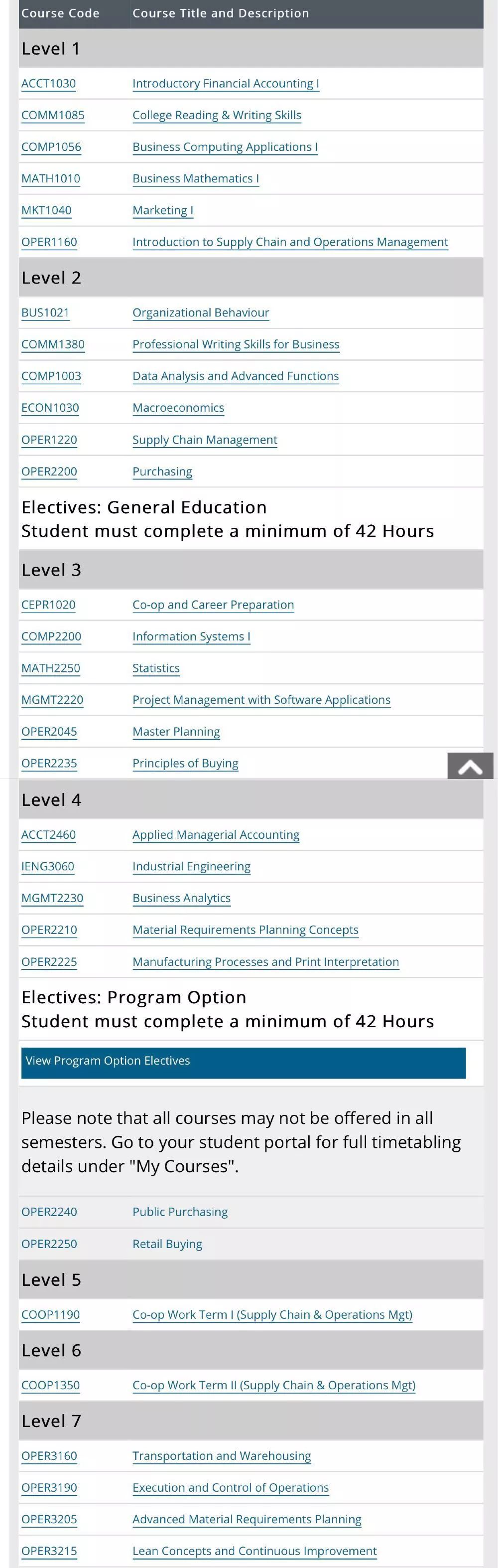498x1568 pixels.
Task: Open the Purchasing course link
Action: 162,471
